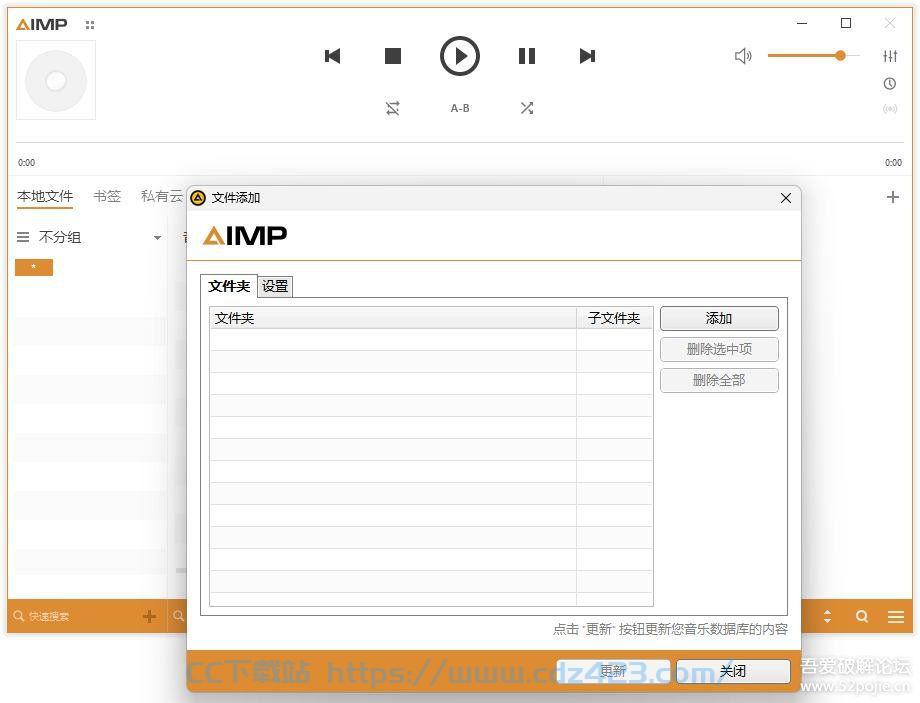Mute audio via the speaker icon
The image size is (920, 703).
tap(743, 56)
